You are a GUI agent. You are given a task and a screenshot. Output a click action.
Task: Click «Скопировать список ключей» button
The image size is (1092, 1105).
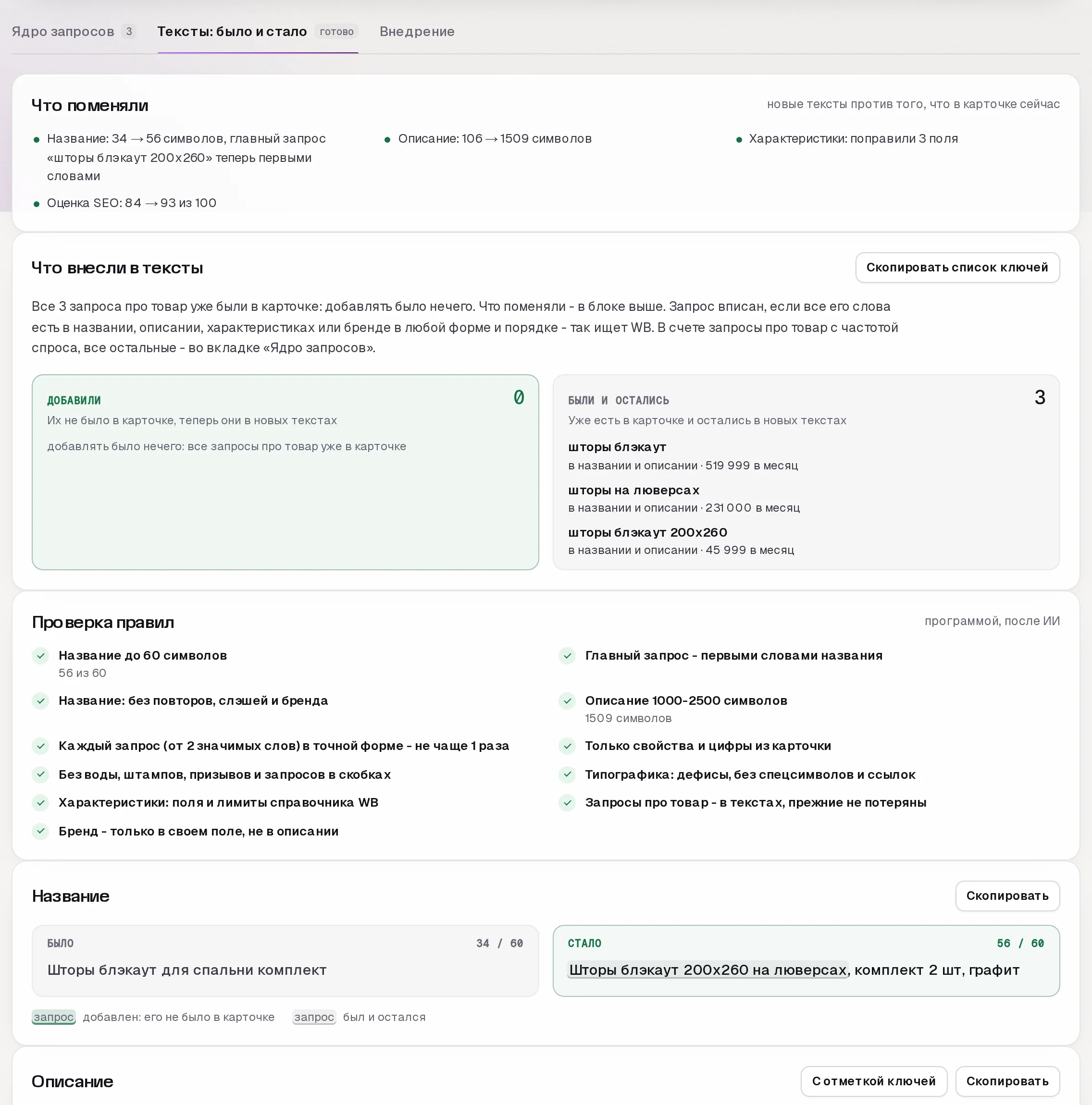click(x=957, y=267)
